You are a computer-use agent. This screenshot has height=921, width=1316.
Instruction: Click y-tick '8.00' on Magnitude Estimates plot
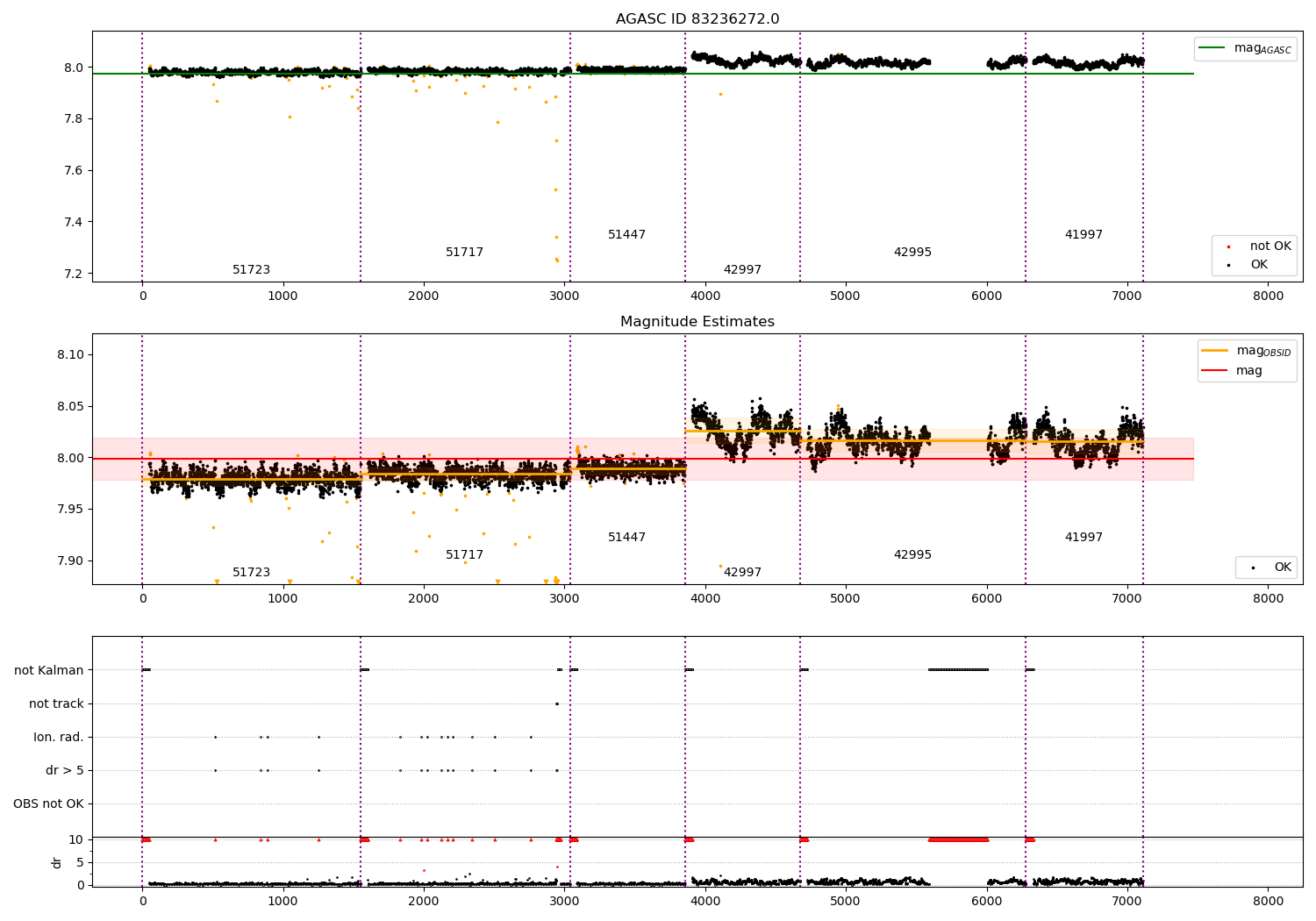pos(70,458)
